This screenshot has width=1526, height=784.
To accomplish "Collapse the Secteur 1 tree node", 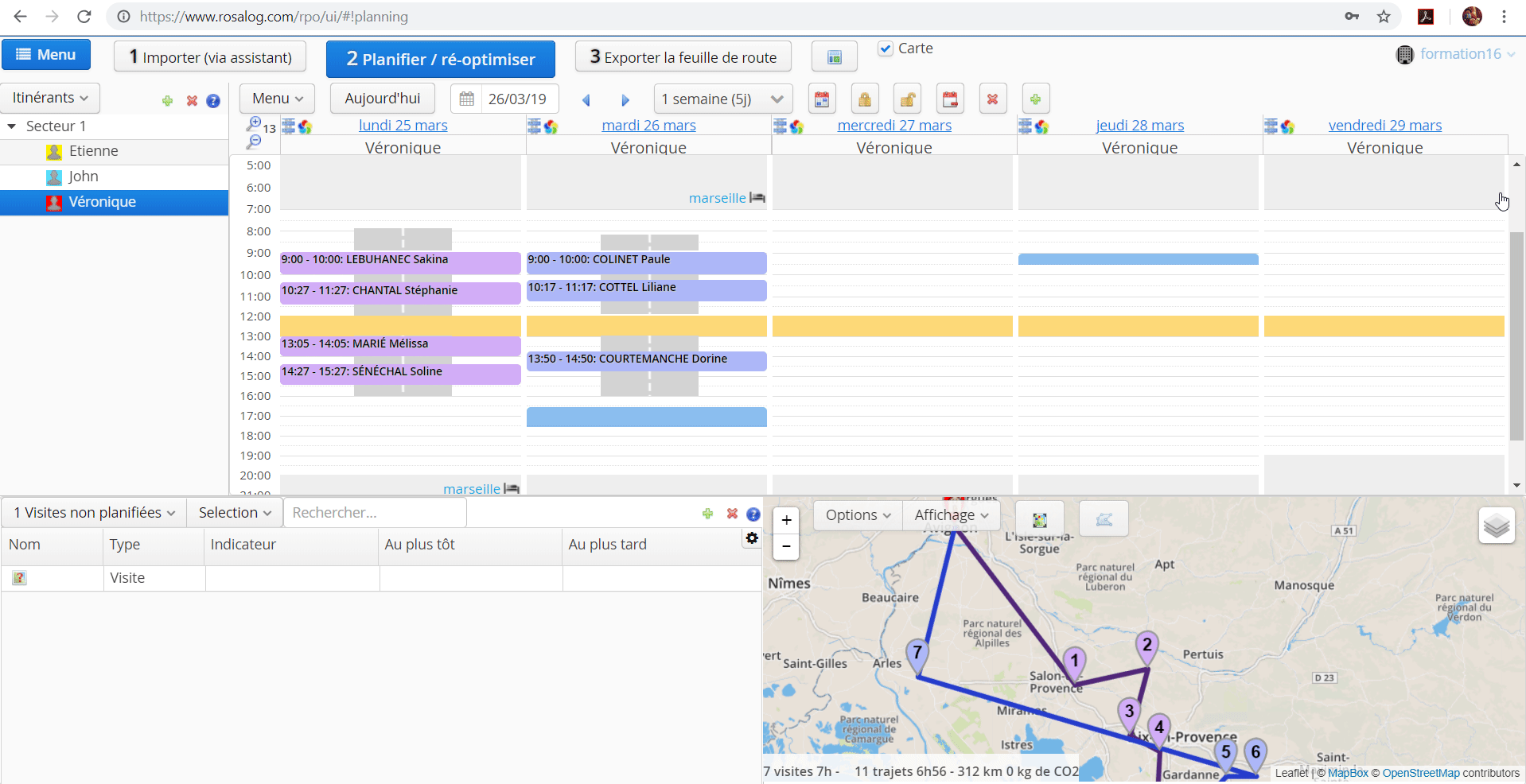I will (x=12, y=126).
